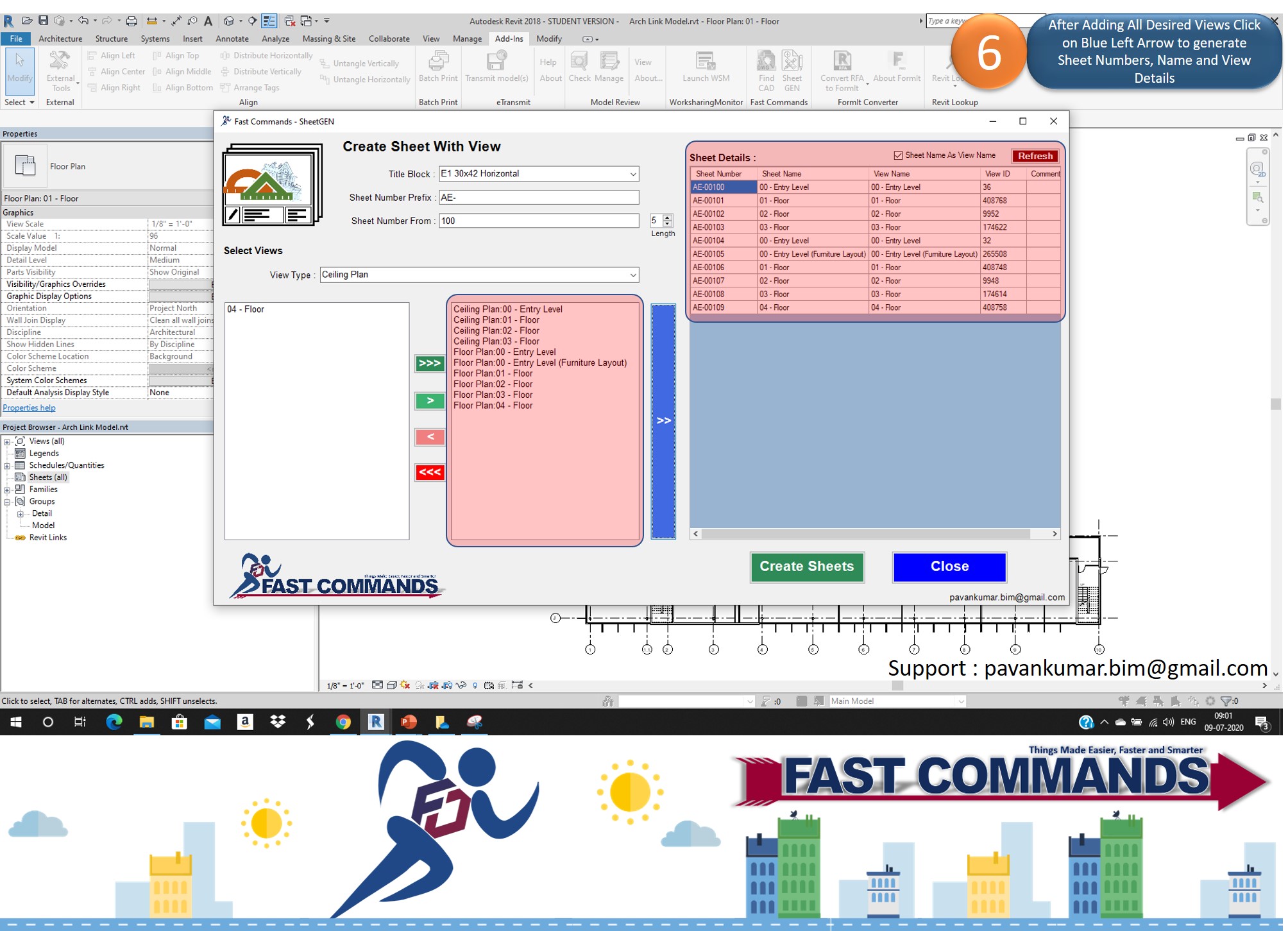The image size is (1288, 931).
Task: Switch to the Manage ribbon tab
Action: point(467,38)
